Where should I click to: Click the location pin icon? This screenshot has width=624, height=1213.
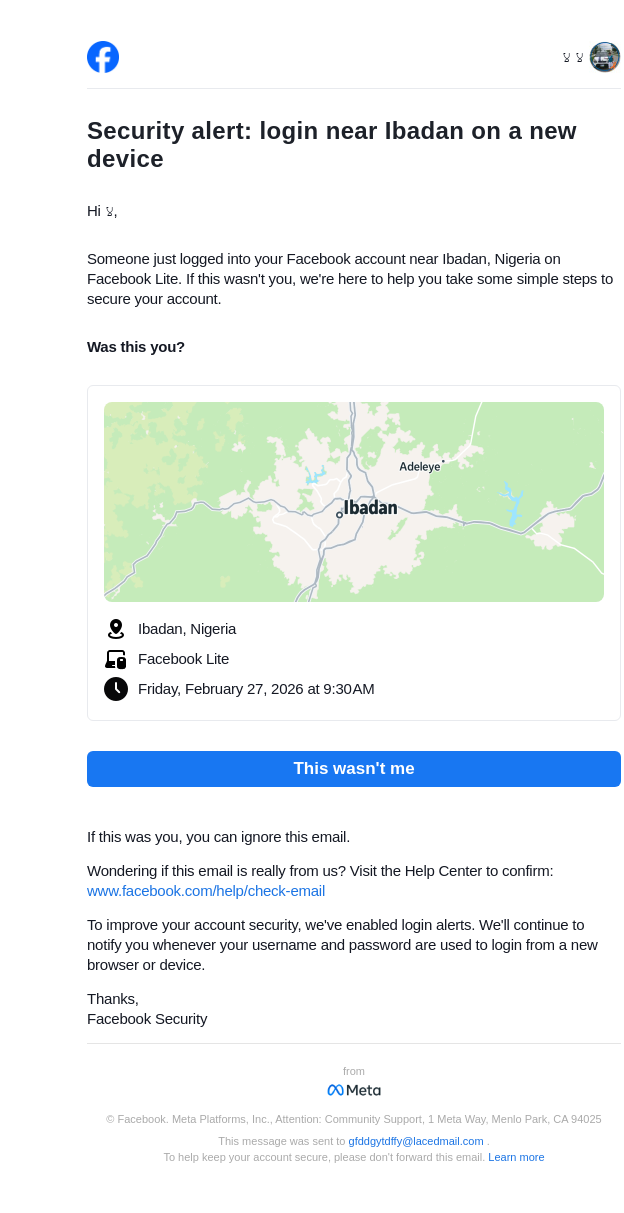[116, 629]
